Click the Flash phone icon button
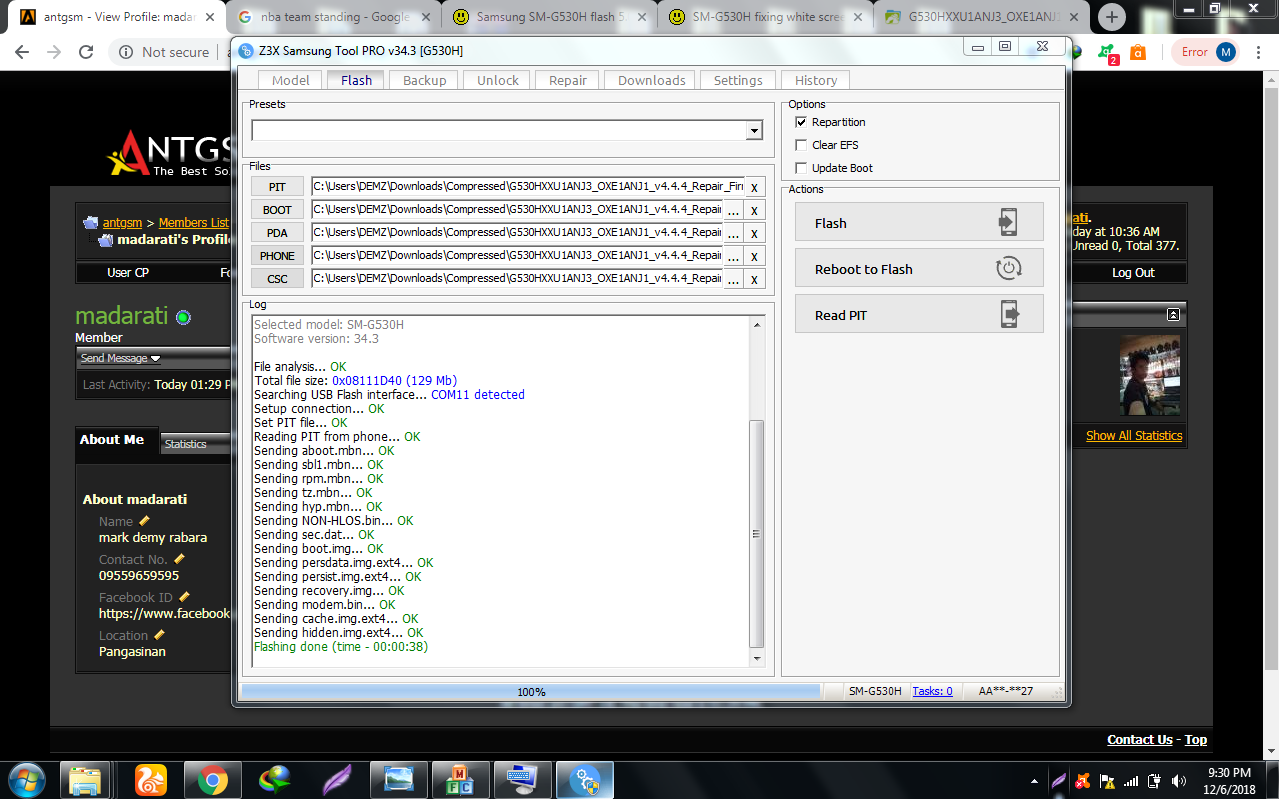Image resolution: width=1279 pixels, height=799 pixels. click(1007, 222)
